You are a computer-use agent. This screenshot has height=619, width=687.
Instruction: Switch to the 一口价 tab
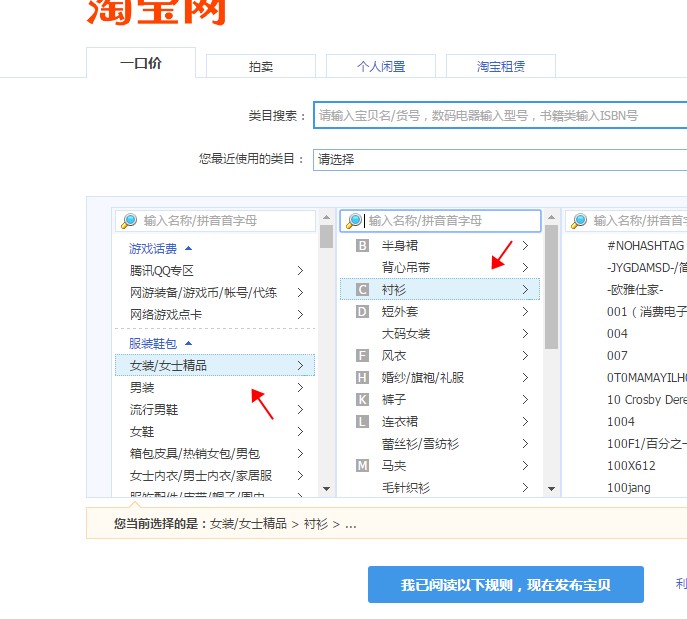click(x=141, y=63)
